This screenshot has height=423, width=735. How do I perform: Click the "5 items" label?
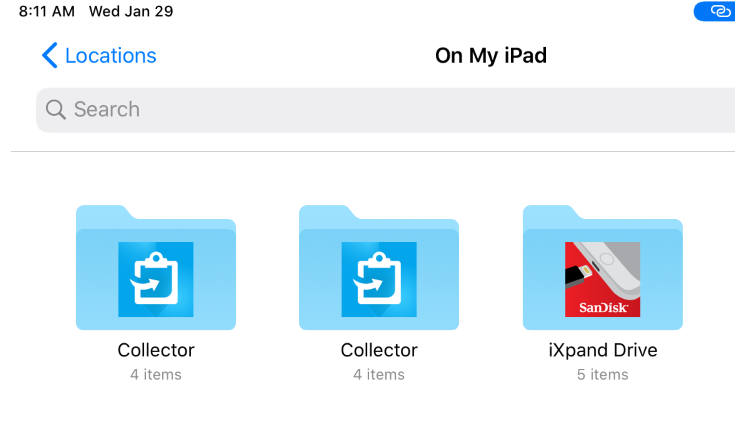(603, 375)
